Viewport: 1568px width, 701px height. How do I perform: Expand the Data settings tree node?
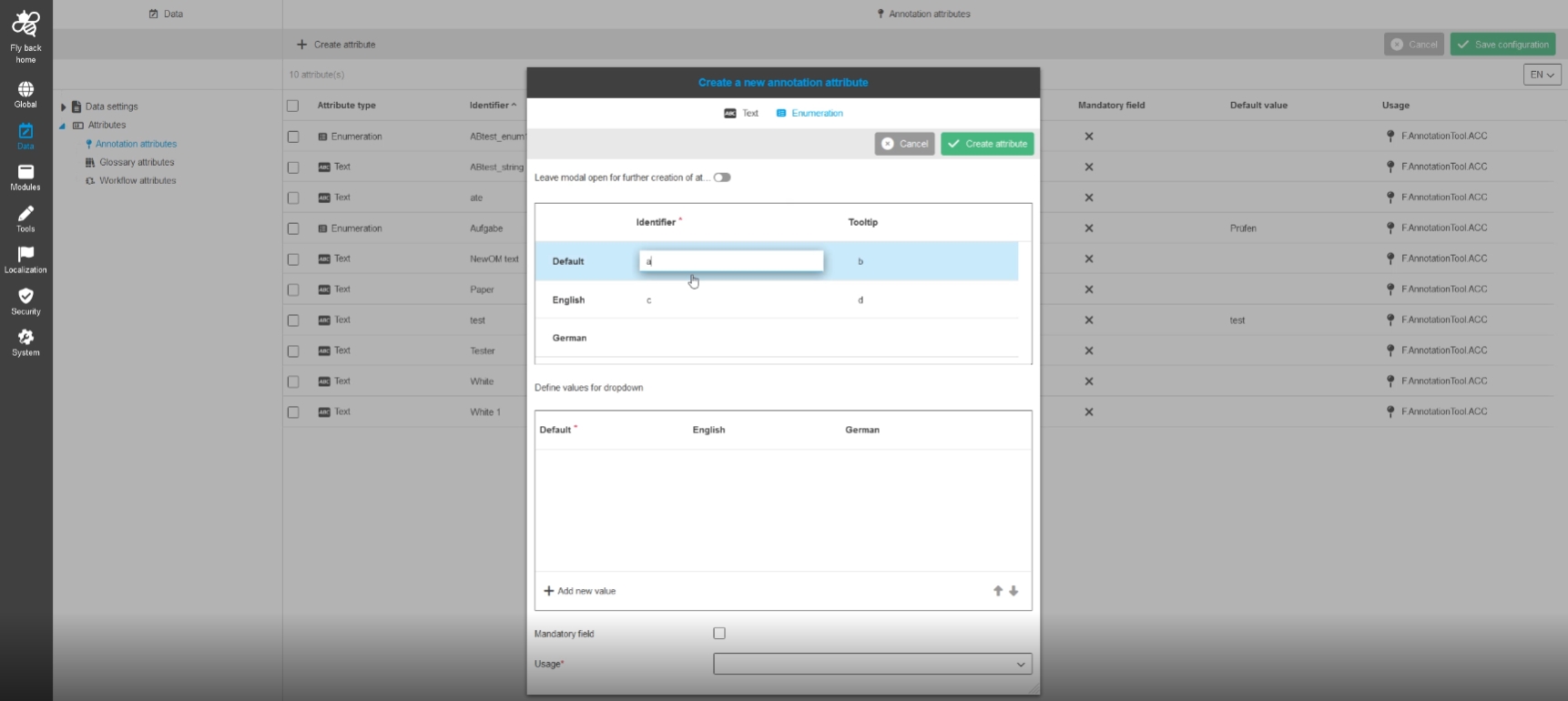point(64,107)
